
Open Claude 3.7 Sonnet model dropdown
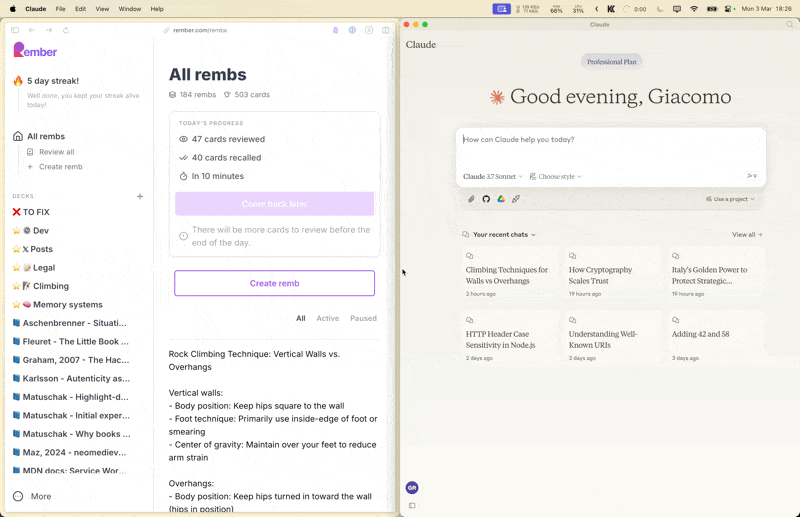[492, 177]
